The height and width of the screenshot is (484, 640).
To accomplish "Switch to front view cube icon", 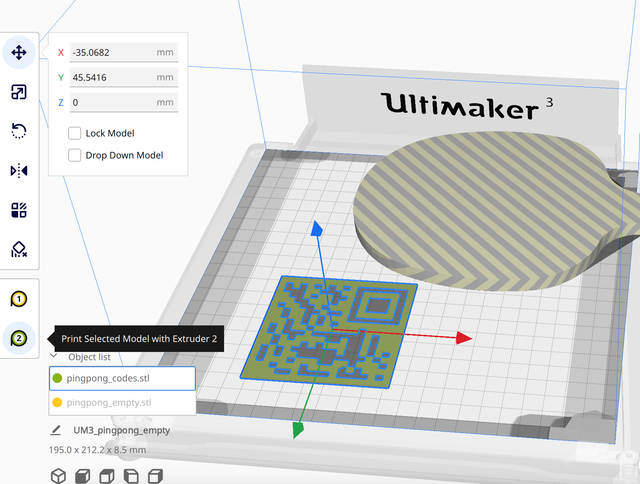I will 82,476.
